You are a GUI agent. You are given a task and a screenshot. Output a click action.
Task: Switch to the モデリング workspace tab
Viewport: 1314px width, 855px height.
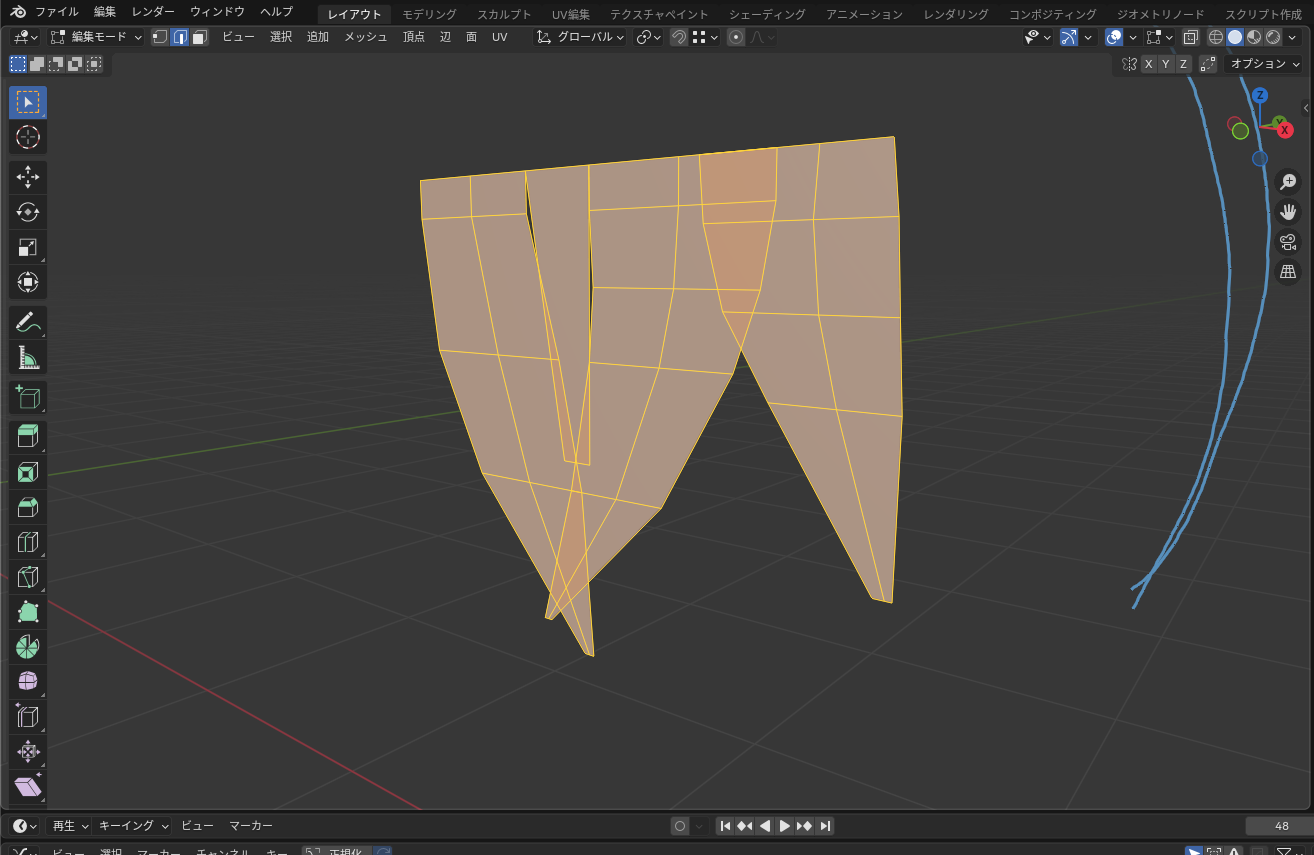coord(429,14)
